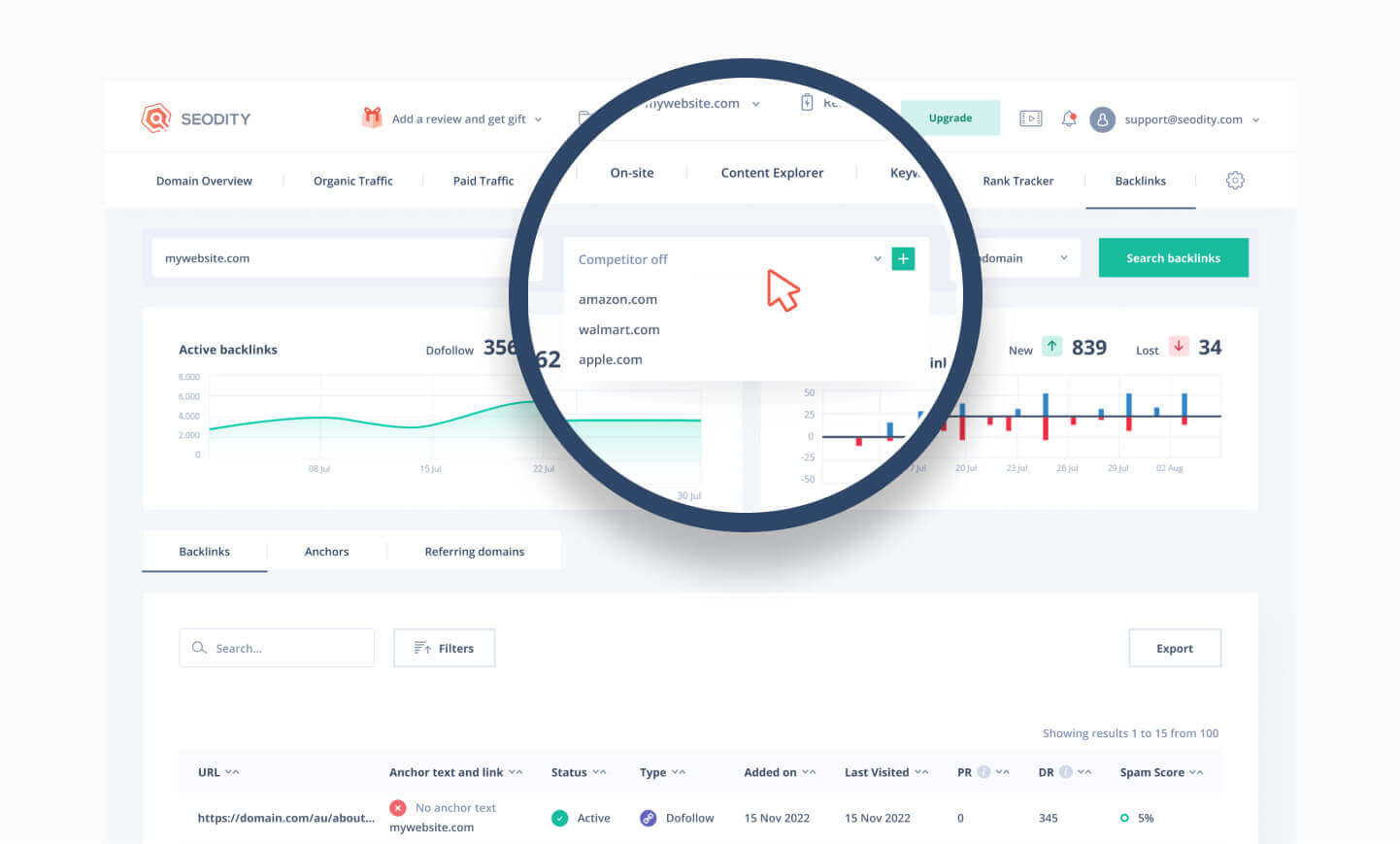The width and height of the screenshot is (1400, 844).
Task: Click the Export button
Action: pos(1175,648)
